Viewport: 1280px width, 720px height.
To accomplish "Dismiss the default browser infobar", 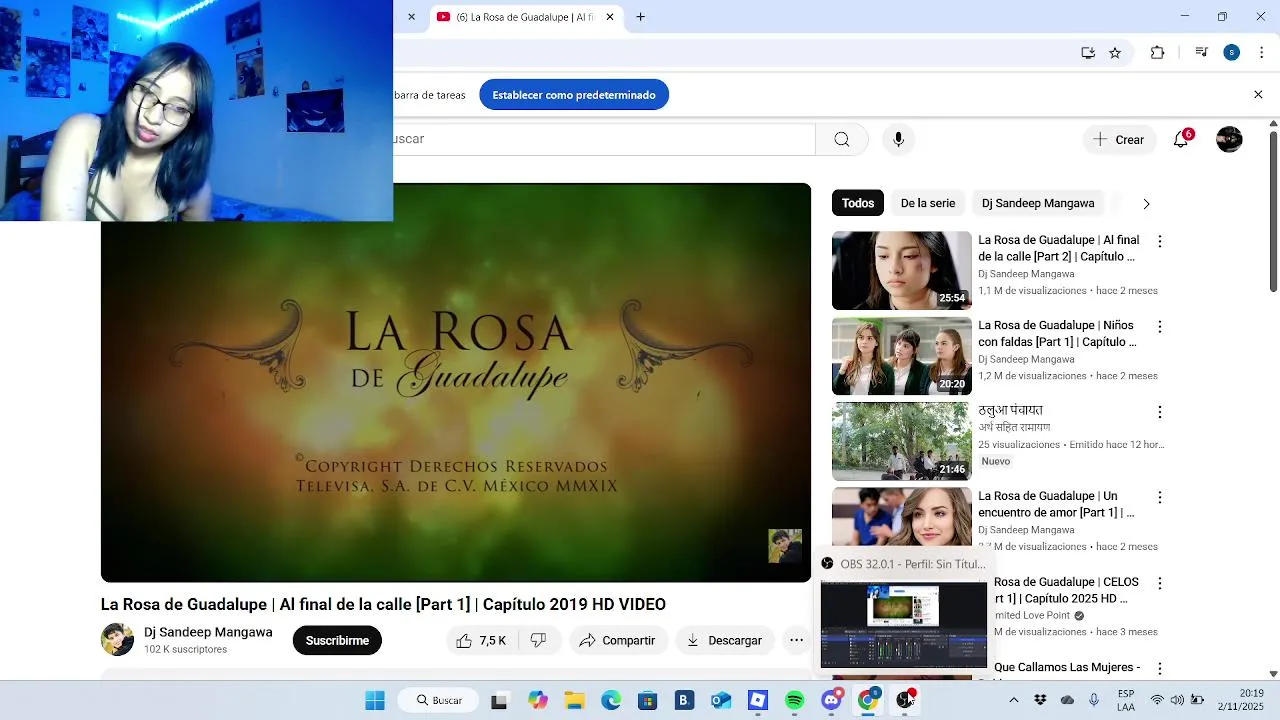I will click(x=1258, y=95).
